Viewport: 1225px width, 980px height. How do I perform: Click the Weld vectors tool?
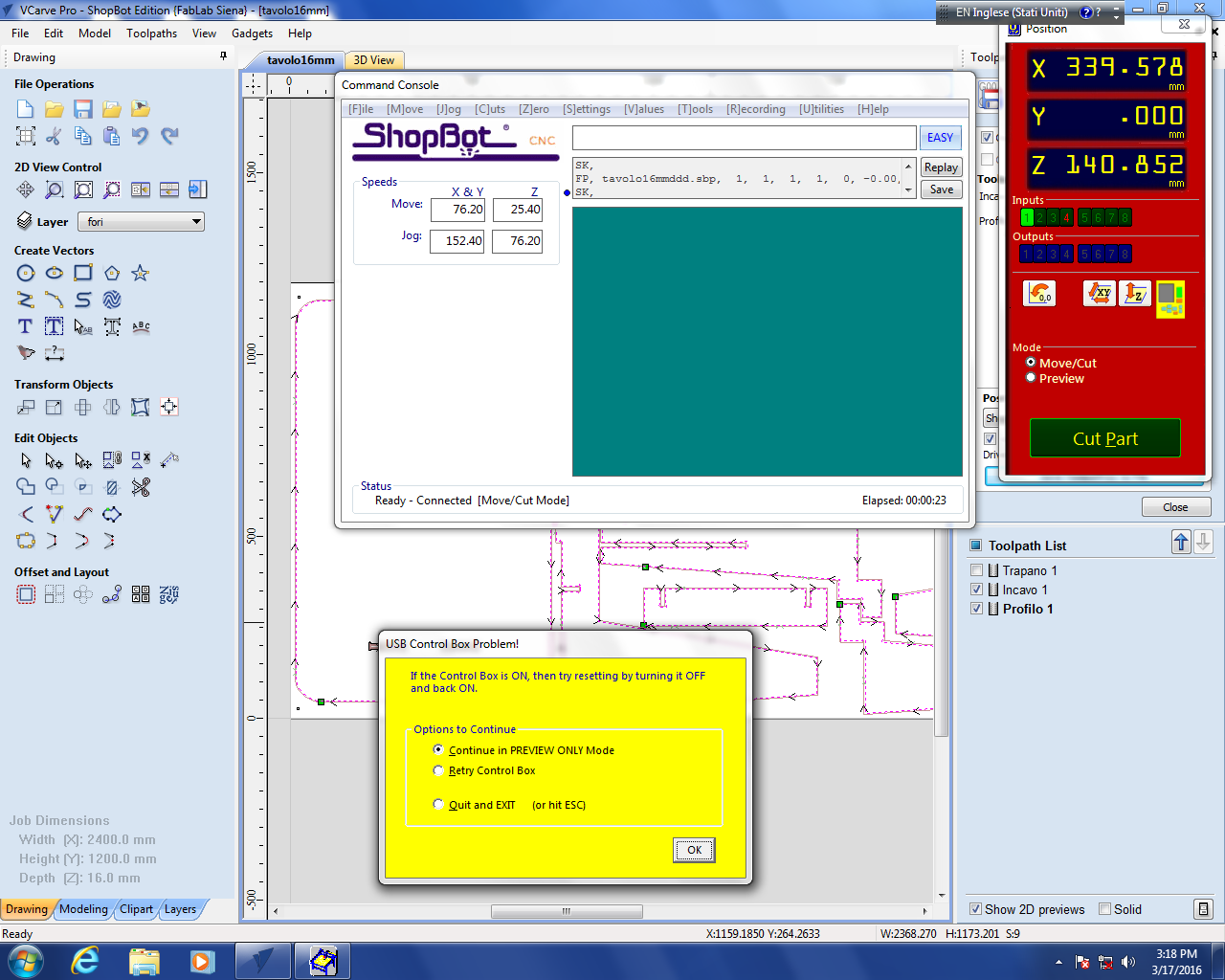click(26, 488)
